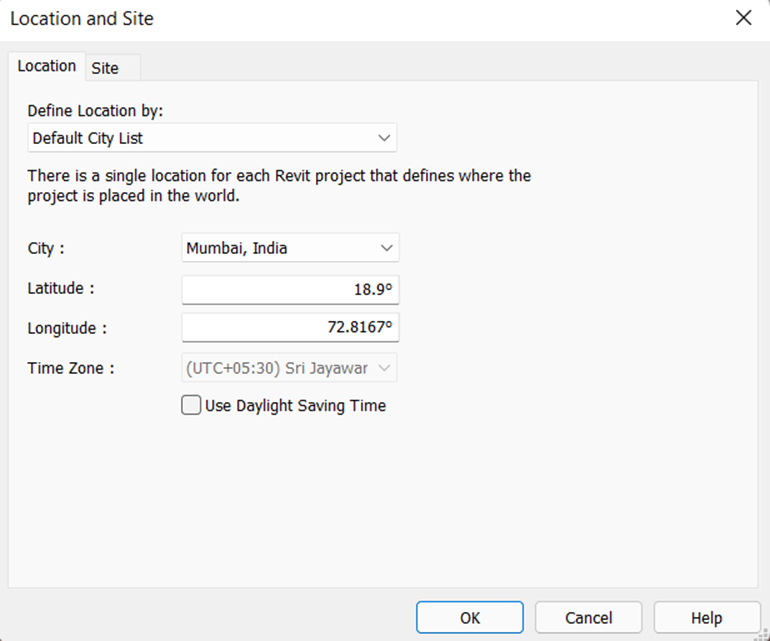The image size is (770, 641).
Task: Open the Help button
Action: tap(707, 617)
